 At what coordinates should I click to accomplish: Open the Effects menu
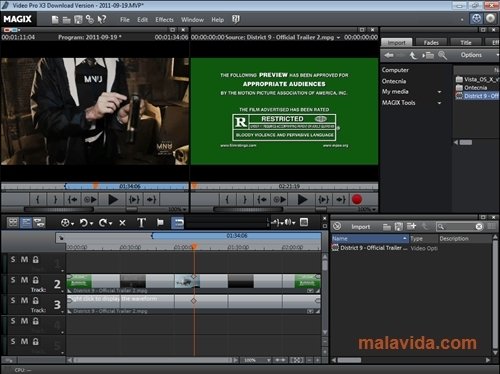coord(164,20)
